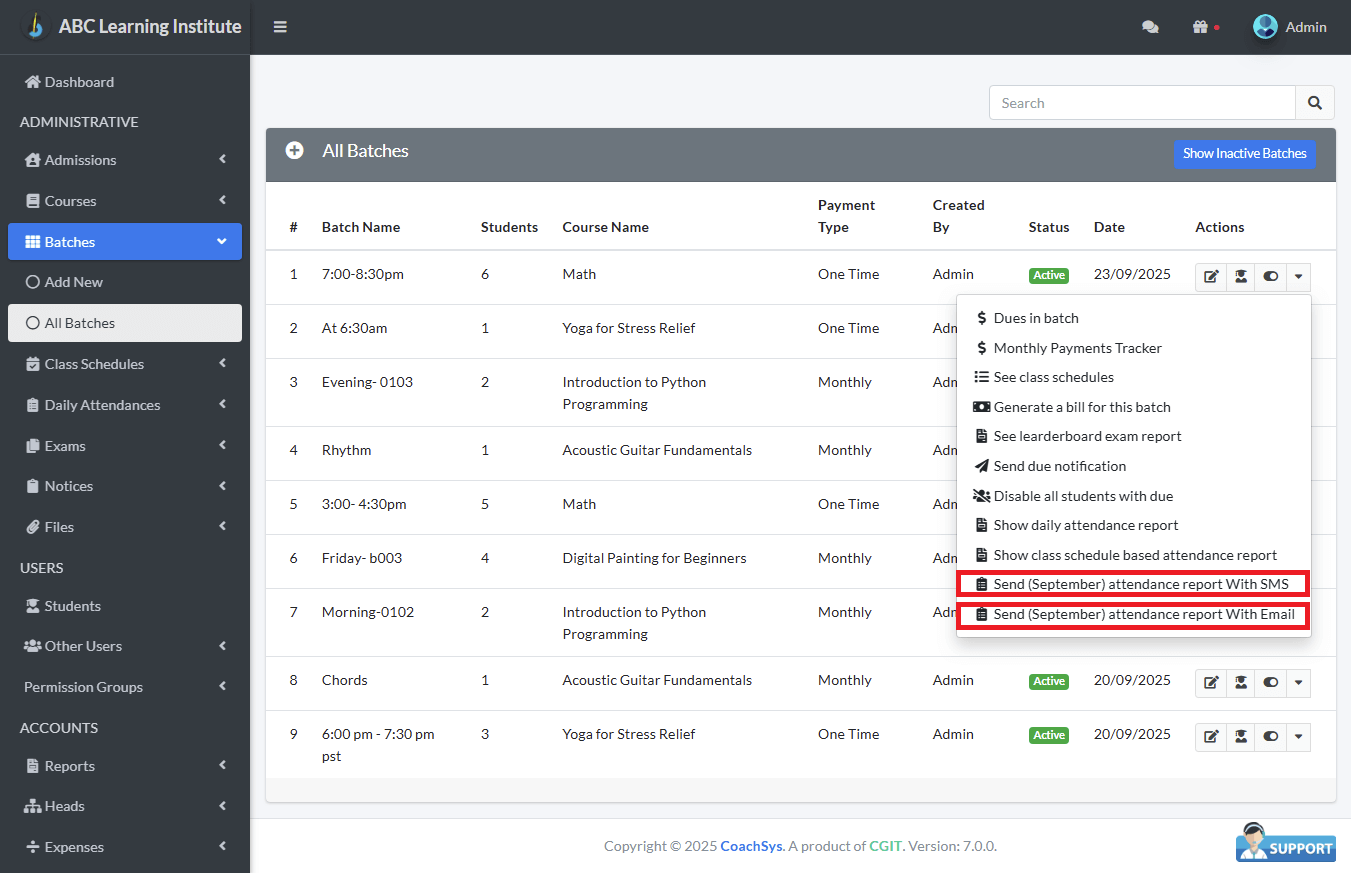Click the edit icon for the 7:00-8:30pm batch

click(1211, 277)
